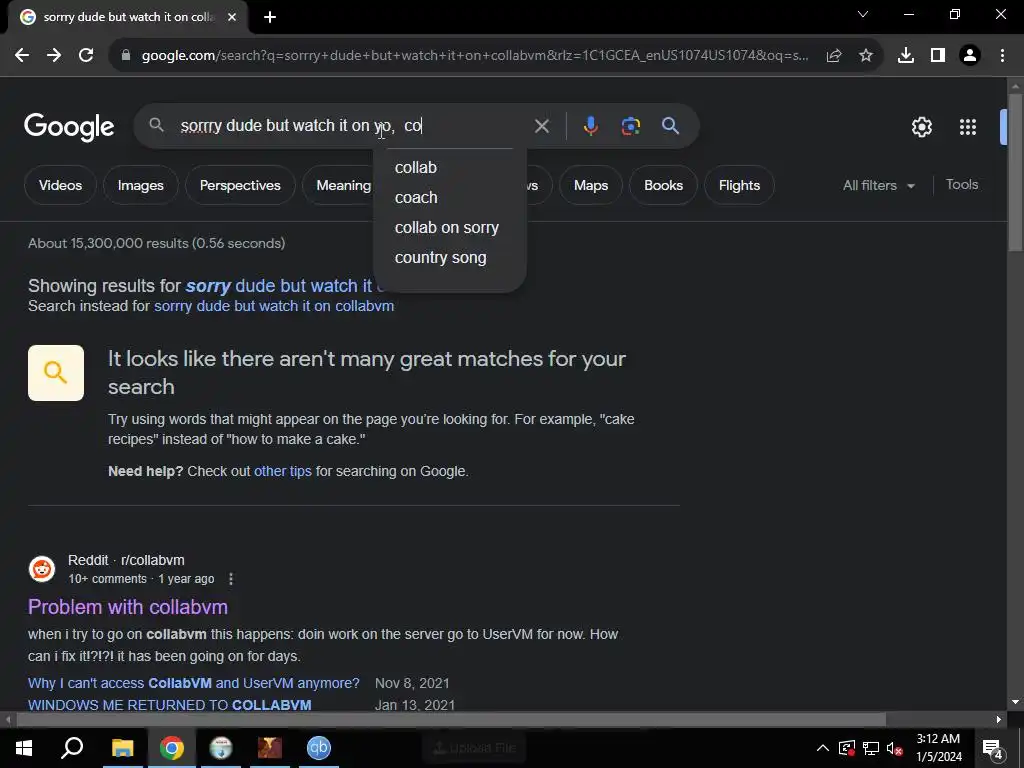Image resolution: width=1024 pixels, height=768 pixels.
Task: Click the Google logo
Action: pyautogui.click(x=69, y=127)
